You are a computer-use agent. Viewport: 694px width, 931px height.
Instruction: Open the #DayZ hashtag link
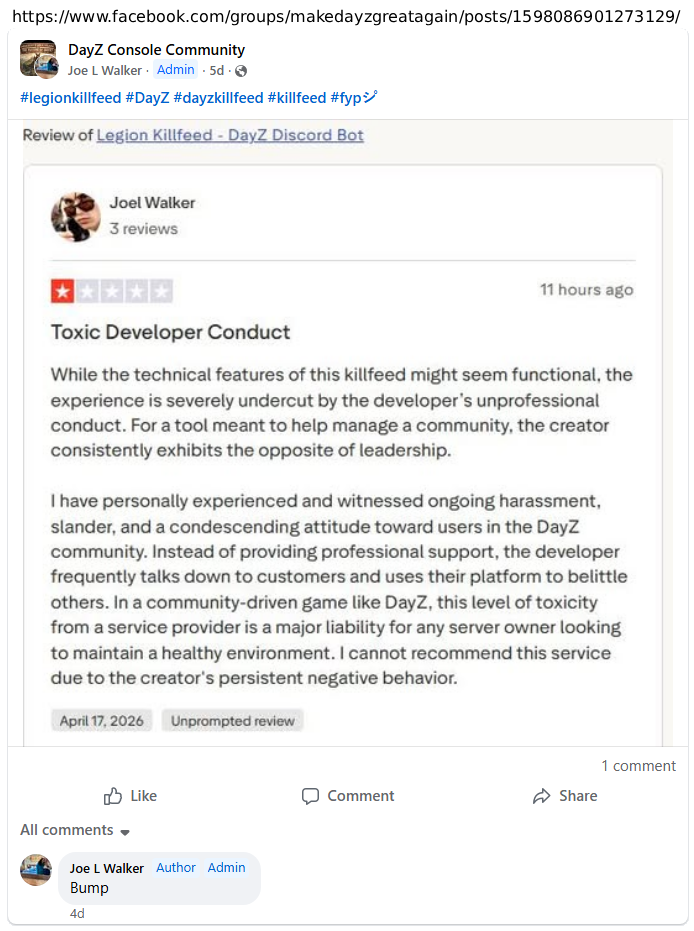(147, 98)
